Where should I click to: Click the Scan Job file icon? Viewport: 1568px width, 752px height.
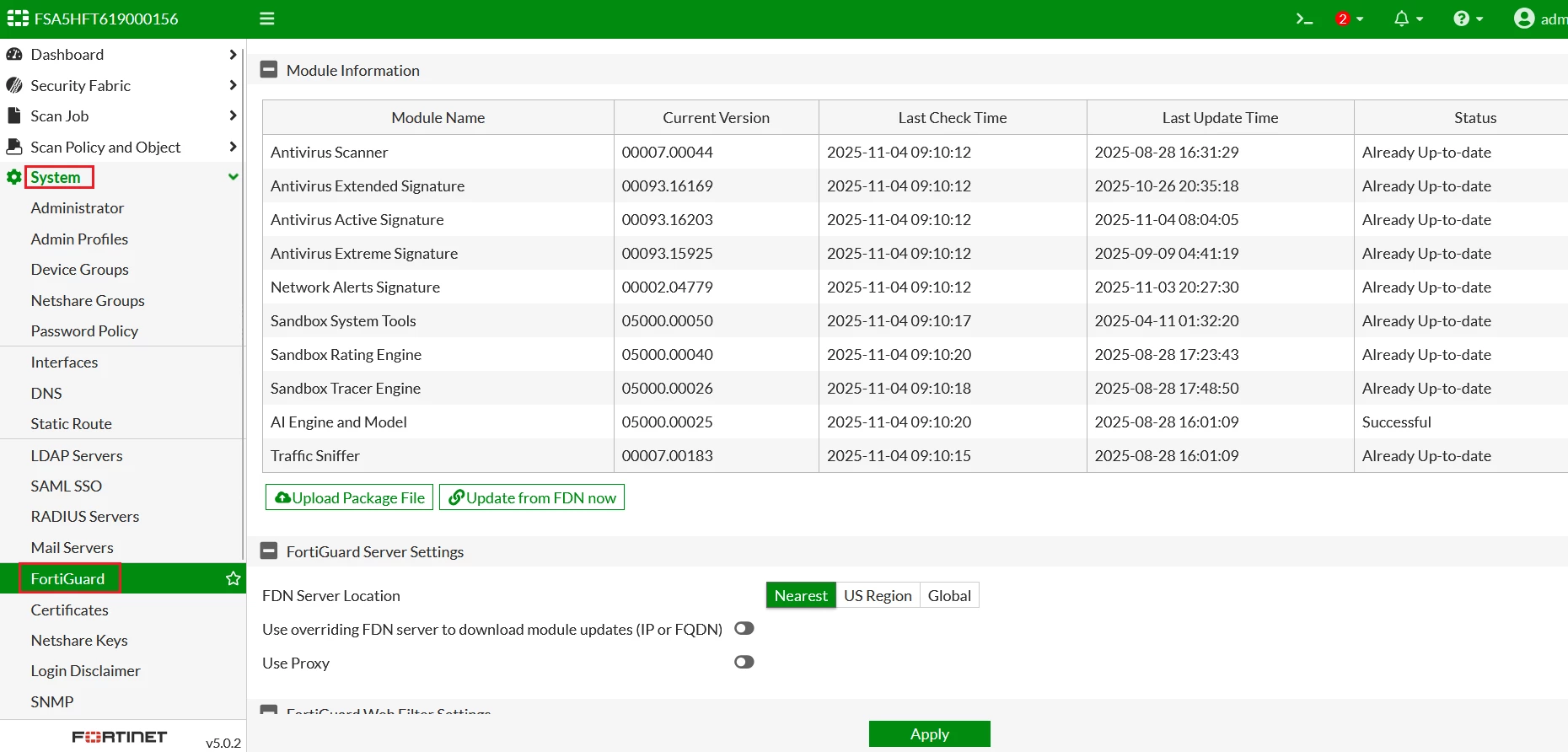click(13, 115)
